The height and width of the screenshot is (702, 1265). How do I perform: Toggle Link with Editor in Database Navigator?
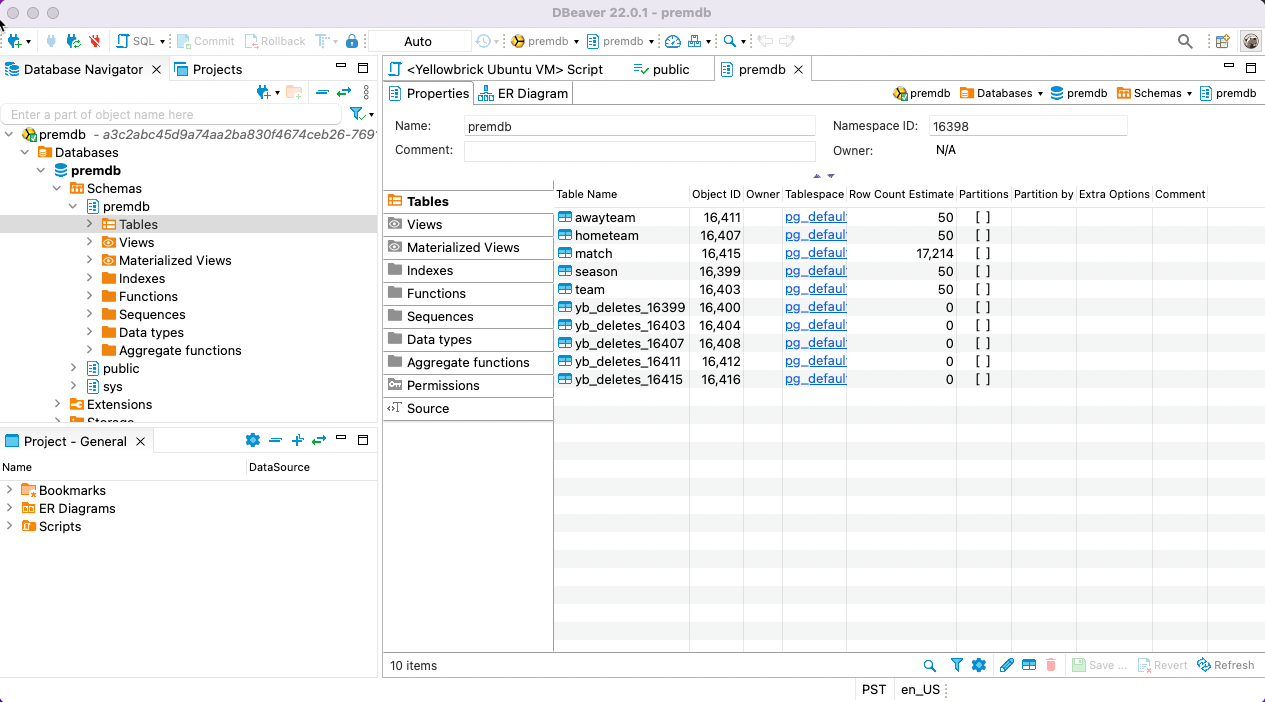coord(344,92)
